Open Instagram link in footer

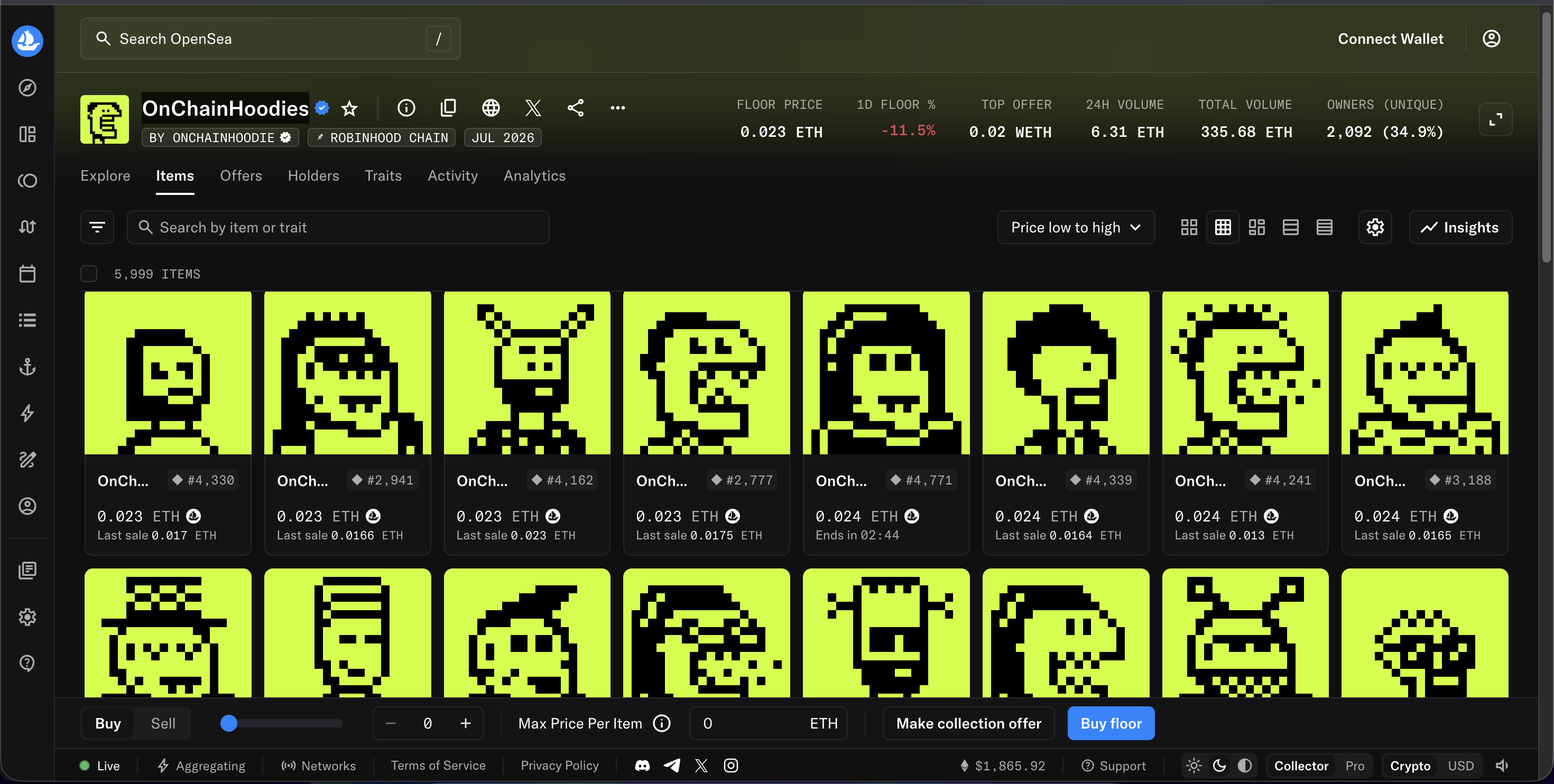[x=730, y=766]
